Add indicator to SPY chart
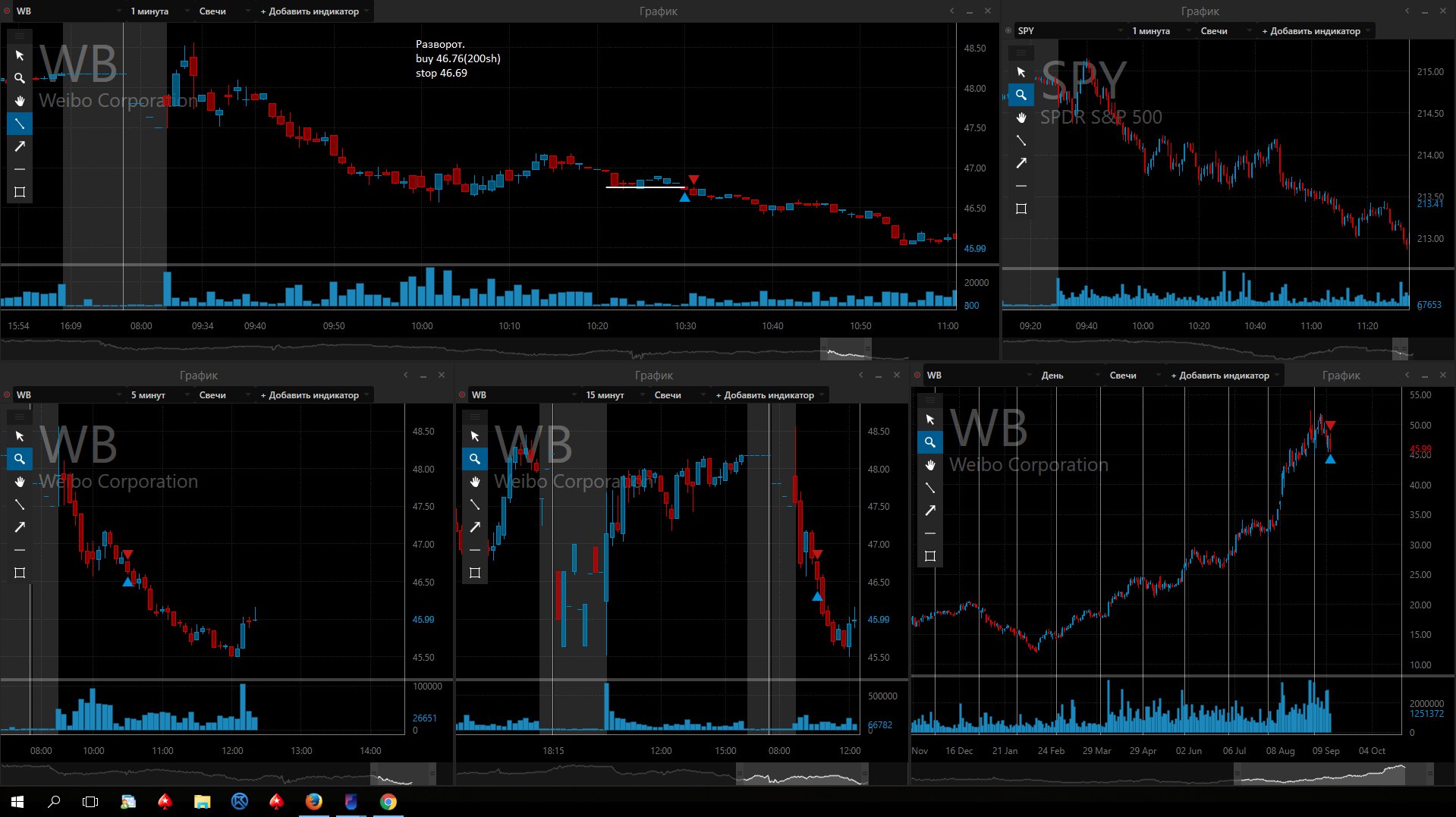 (1315, 31)
